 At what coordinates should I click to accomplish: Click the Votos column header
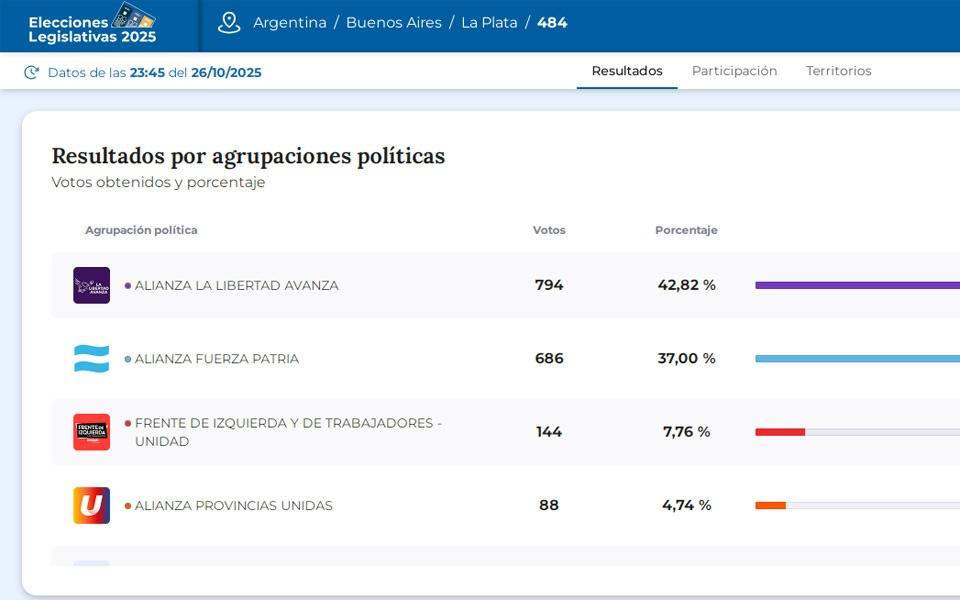(x=549, y=230)
